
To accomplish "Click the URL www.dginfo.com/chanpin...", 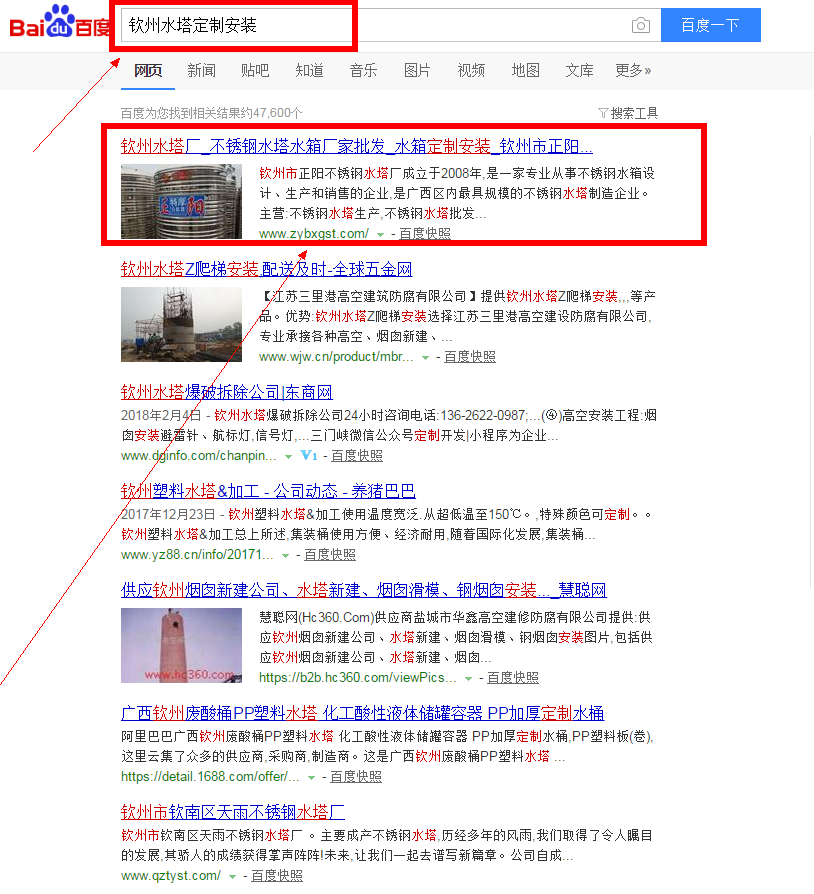I will tap(199, 456).
